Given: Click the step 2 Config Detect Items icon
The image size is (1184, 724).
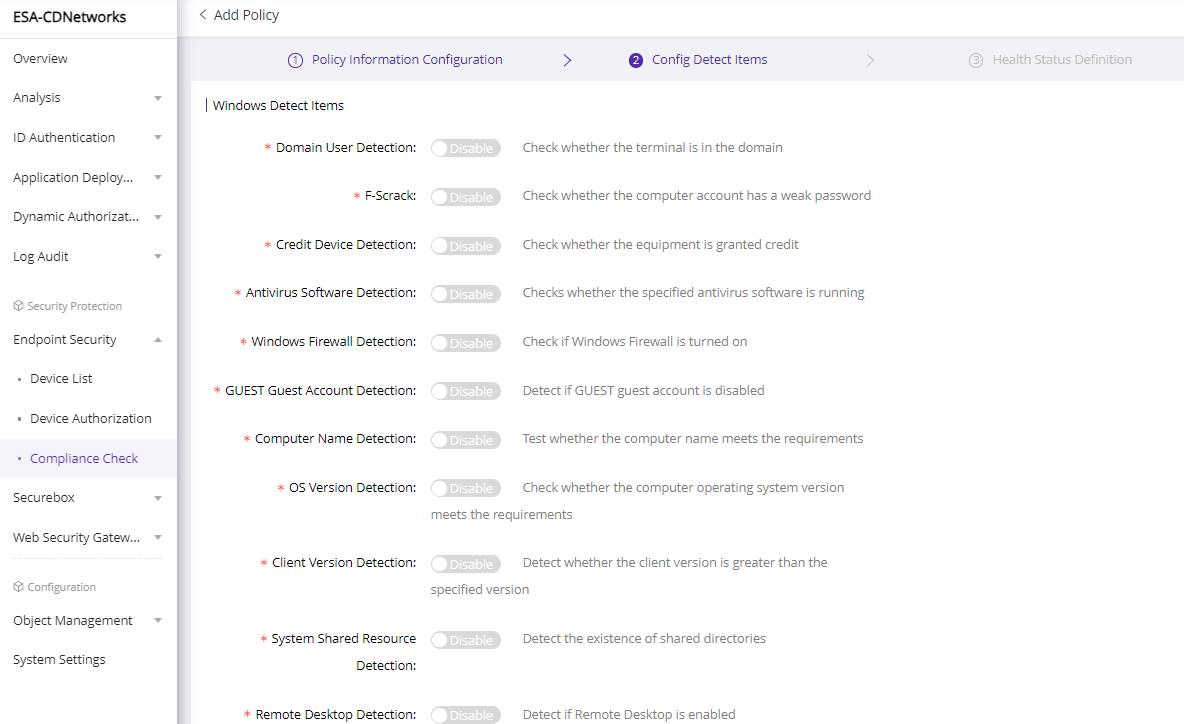Looking at the screenshot, I should click(636, 60).
